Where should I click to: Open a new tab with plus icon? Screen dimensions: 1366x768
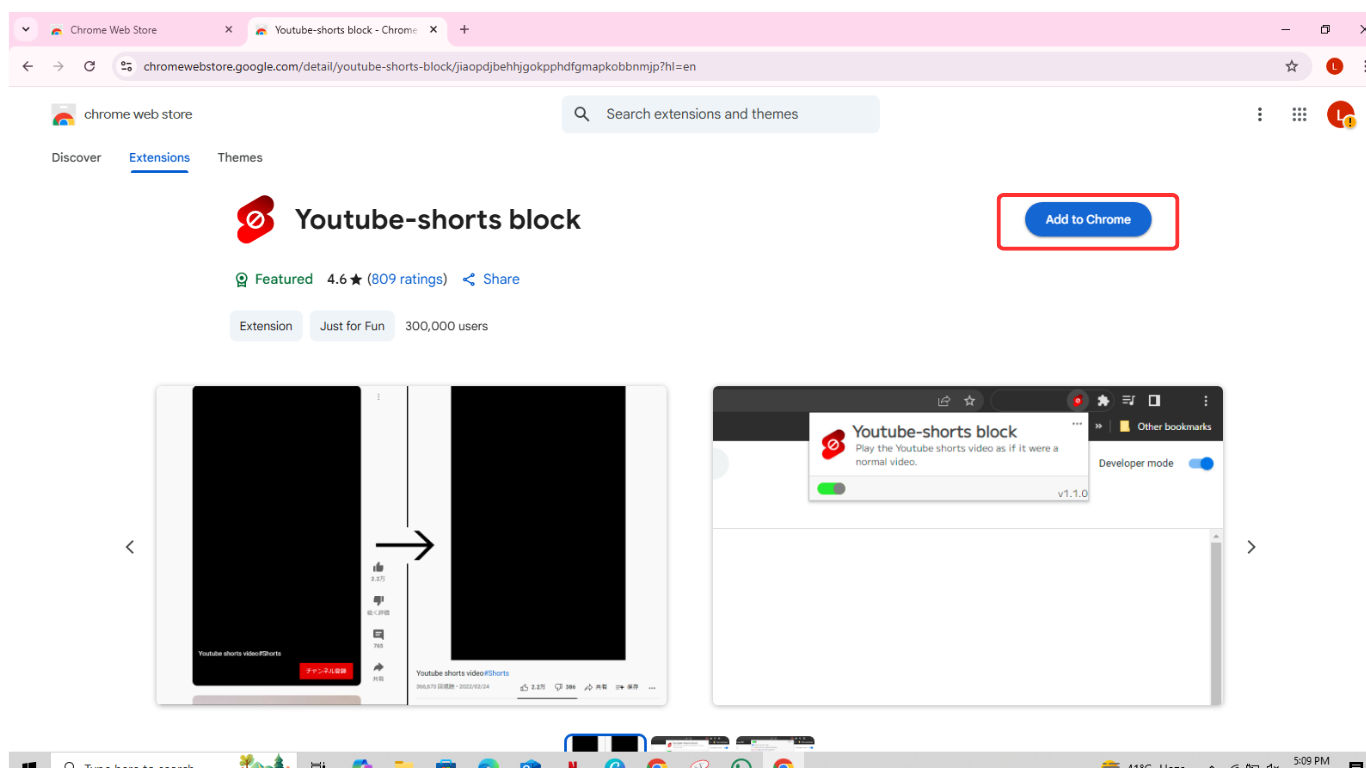464,30
